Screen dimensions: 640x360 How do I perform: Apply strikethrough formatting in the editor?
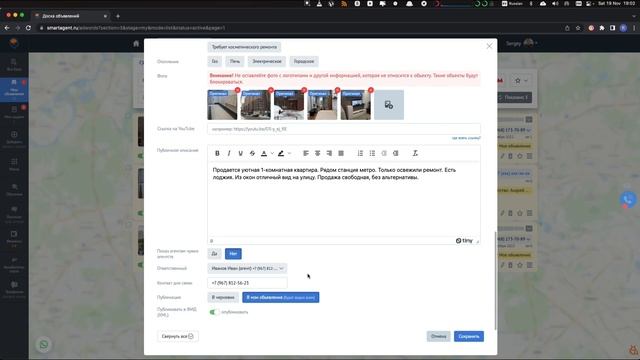click(x=252, y=153)
